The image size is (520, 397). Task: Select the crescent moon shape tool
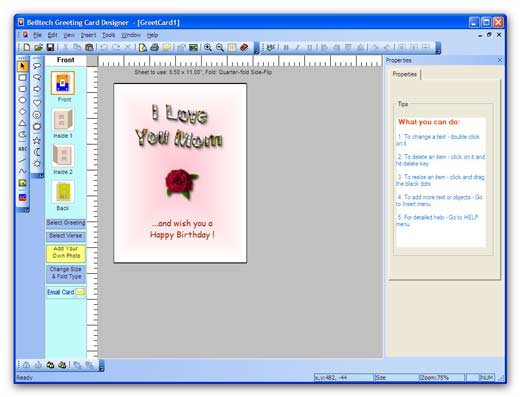coord(37,152)
